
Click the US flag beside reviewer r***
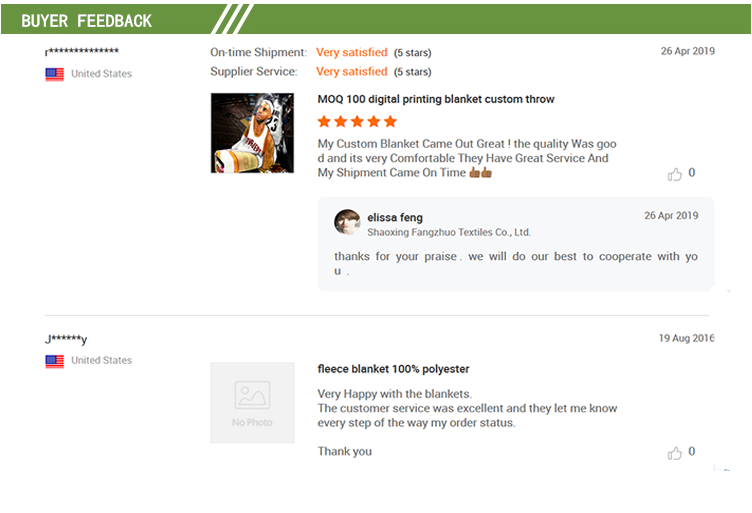click(55, 74)
